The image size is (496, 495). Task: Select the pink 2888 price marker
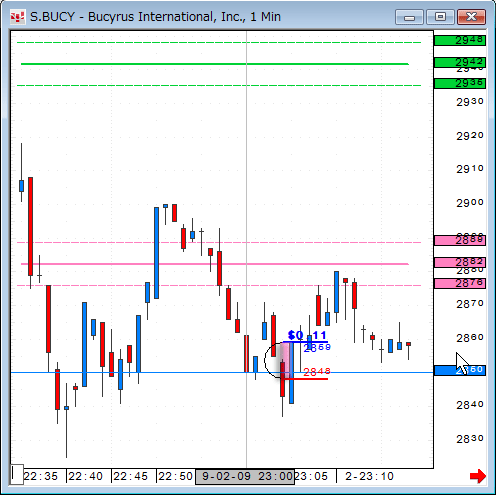coord(460,240)
